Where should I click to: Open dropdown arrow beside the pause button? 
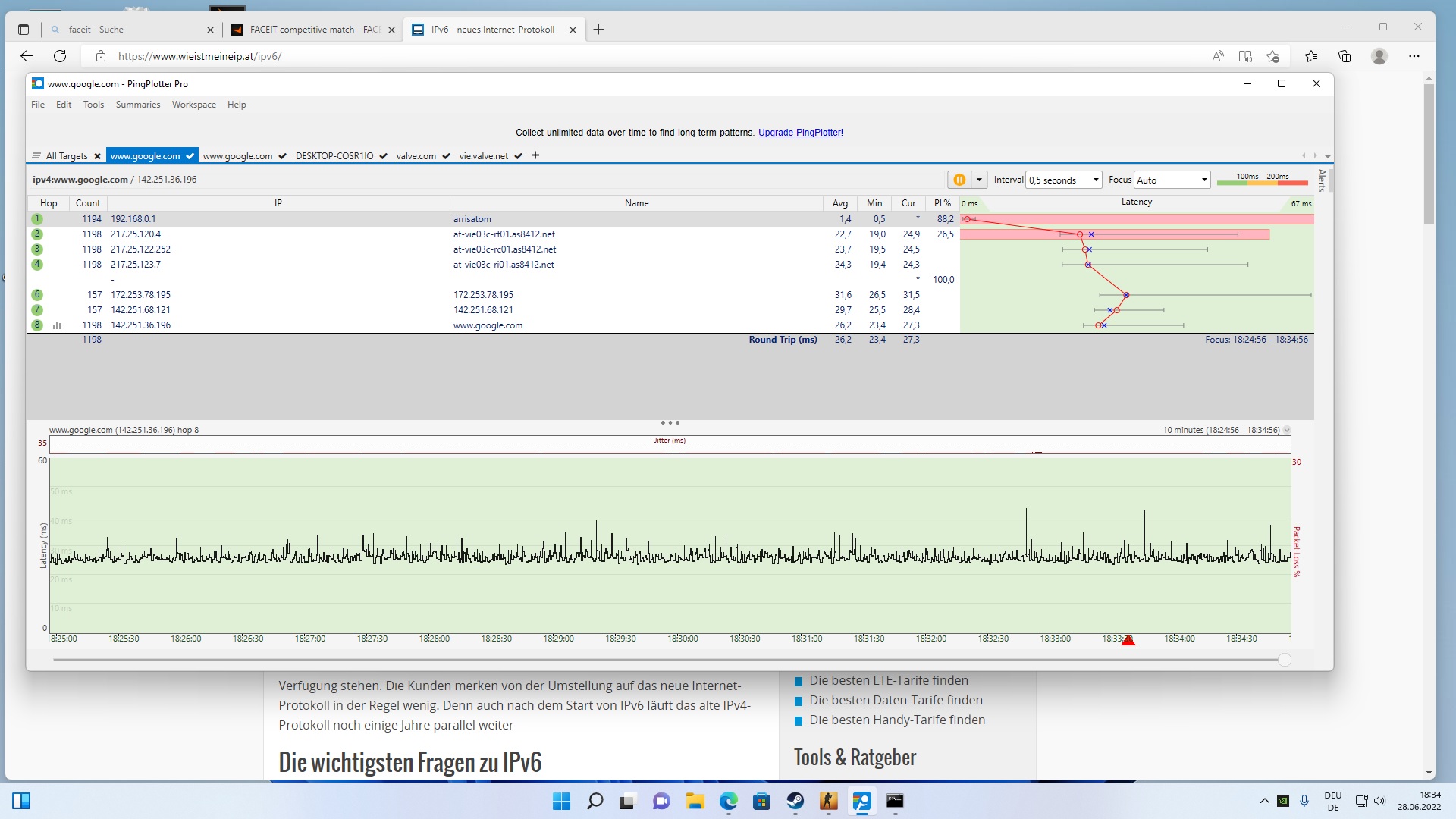(x=979, y=180)
